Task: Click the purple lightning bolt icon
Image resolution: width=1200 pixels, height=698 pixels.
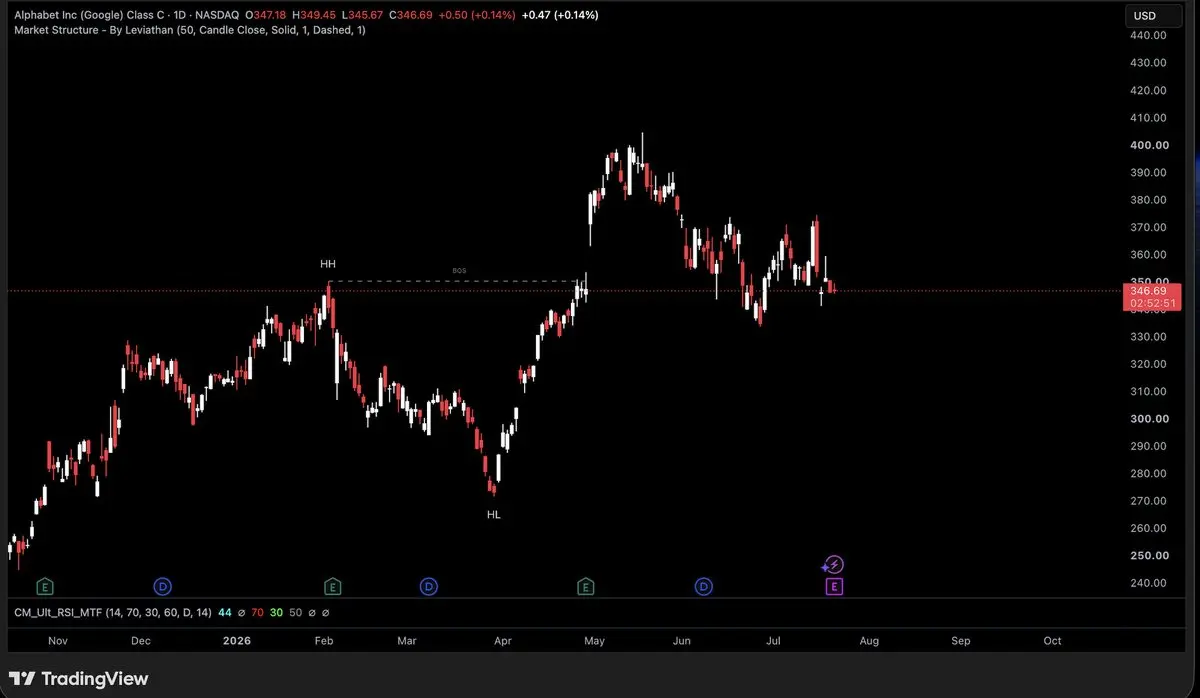Action: [834, 565]
